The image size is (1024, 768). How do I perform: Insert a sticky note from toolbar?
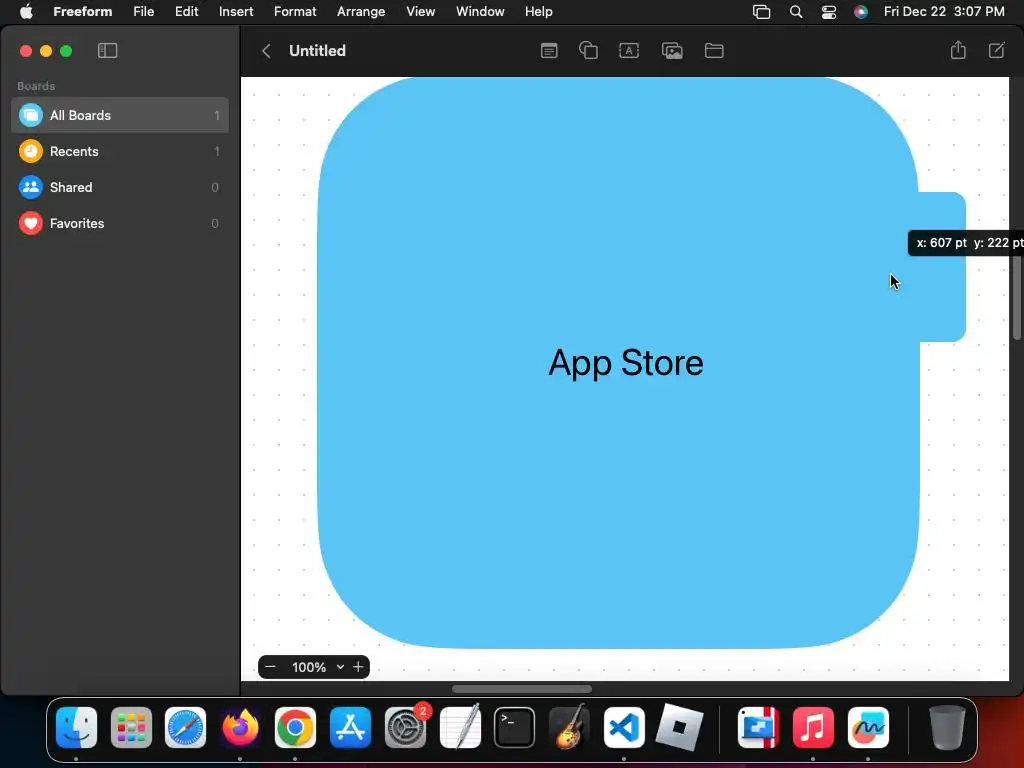[549, 50]
